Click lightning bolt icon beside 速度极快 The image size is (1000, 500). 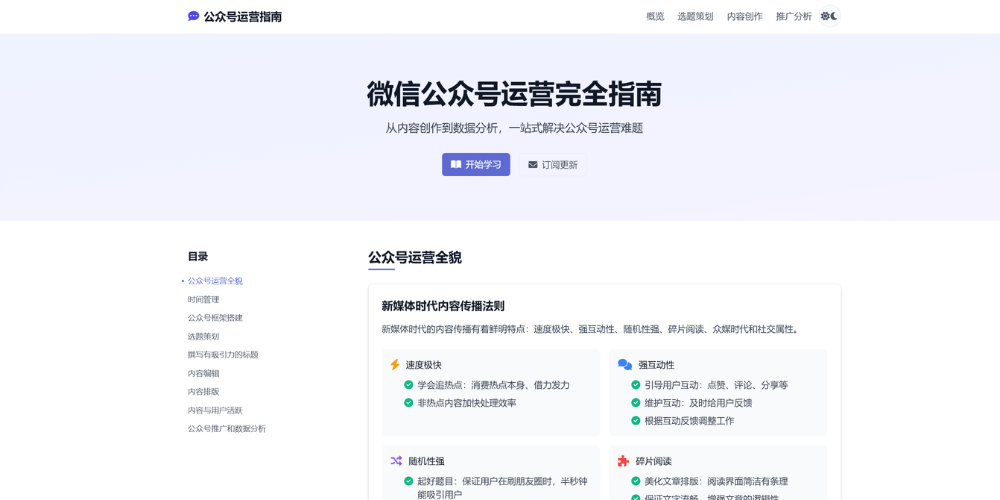pos(395,365)
